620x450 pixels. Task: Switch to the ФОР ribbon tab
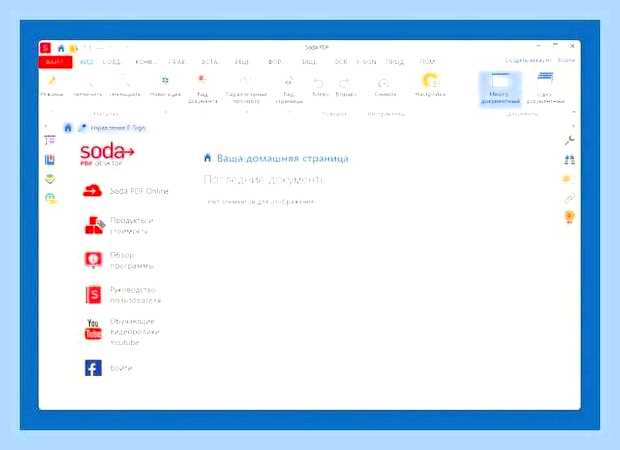point(274,61)
